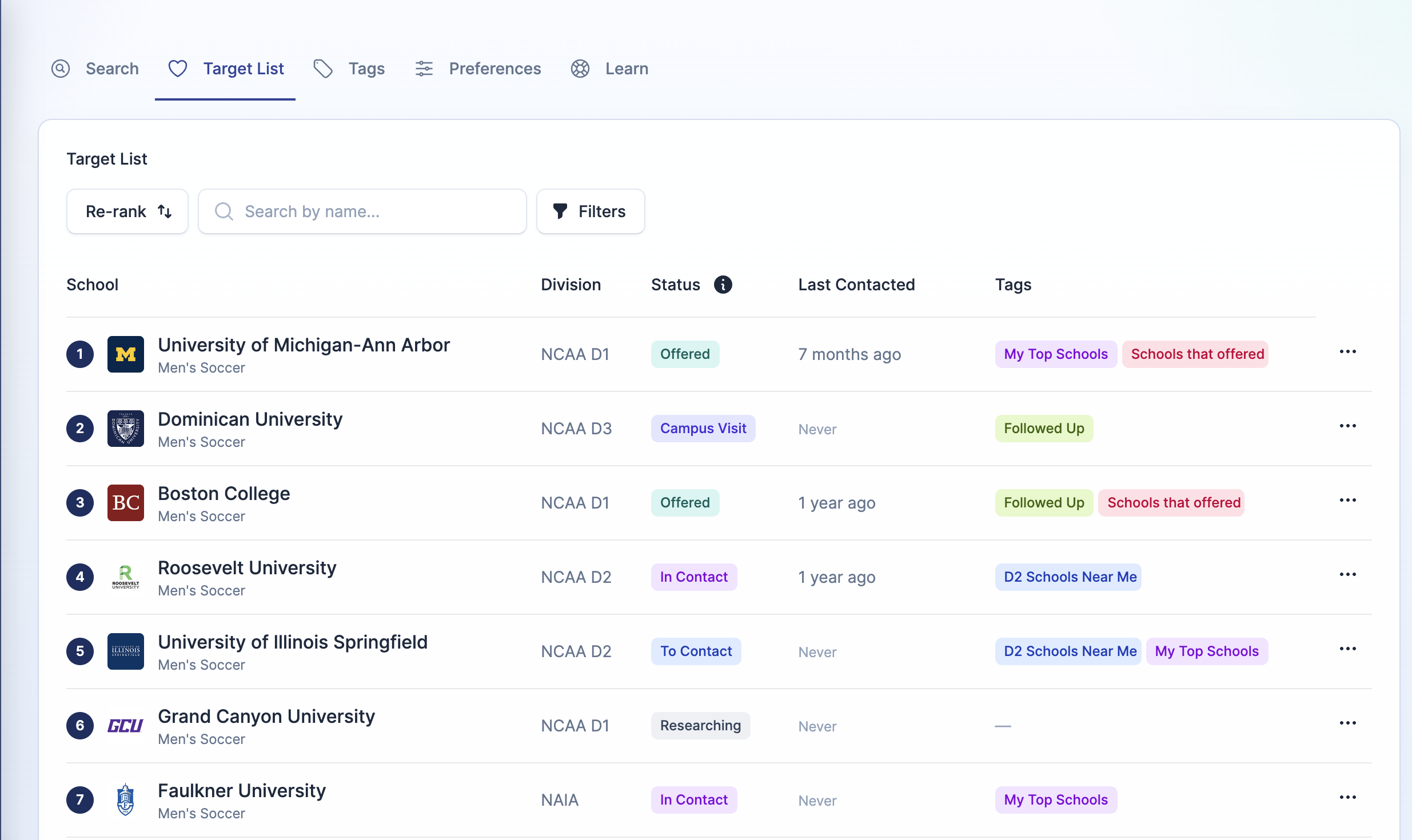This screenshot has width=1412, height=840.
Task: Open Faulkner University school page
Action: pyautogui.click(x=242, y=791)
